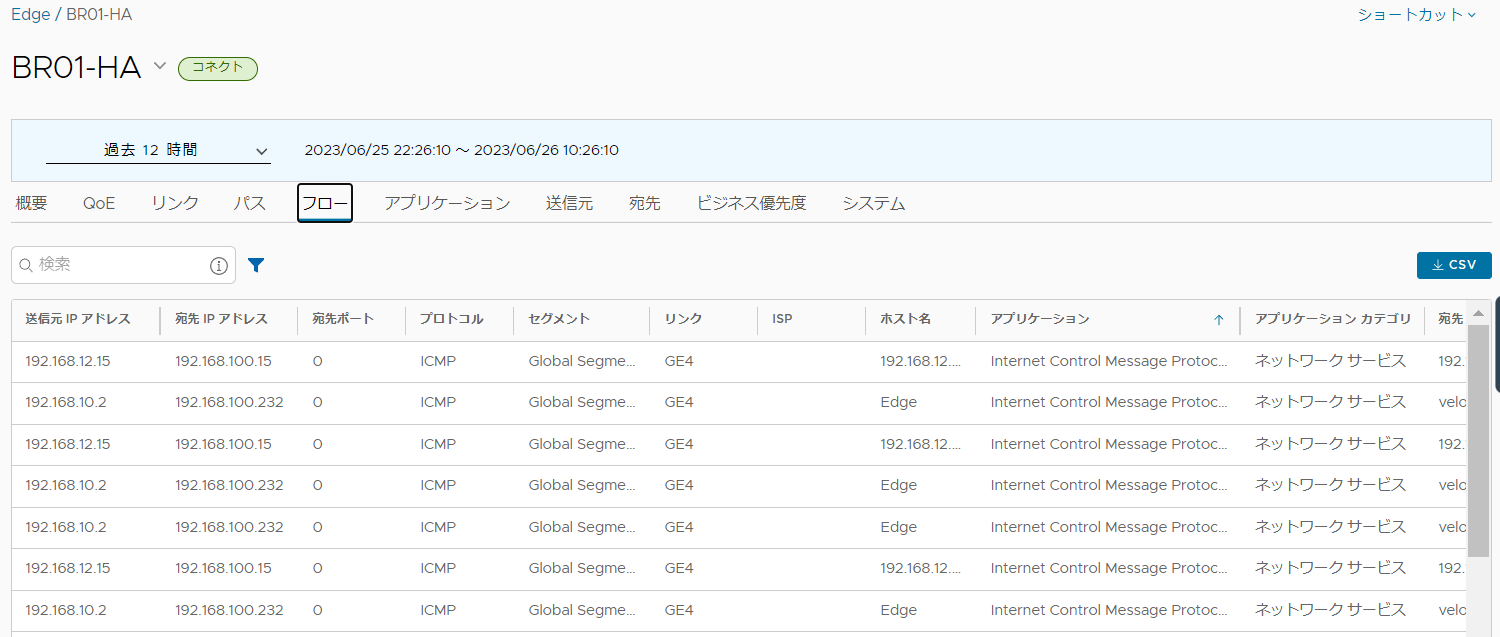1500x637 pixels.
Task: Sort by プロトコル column header
Action: point(451,319)
